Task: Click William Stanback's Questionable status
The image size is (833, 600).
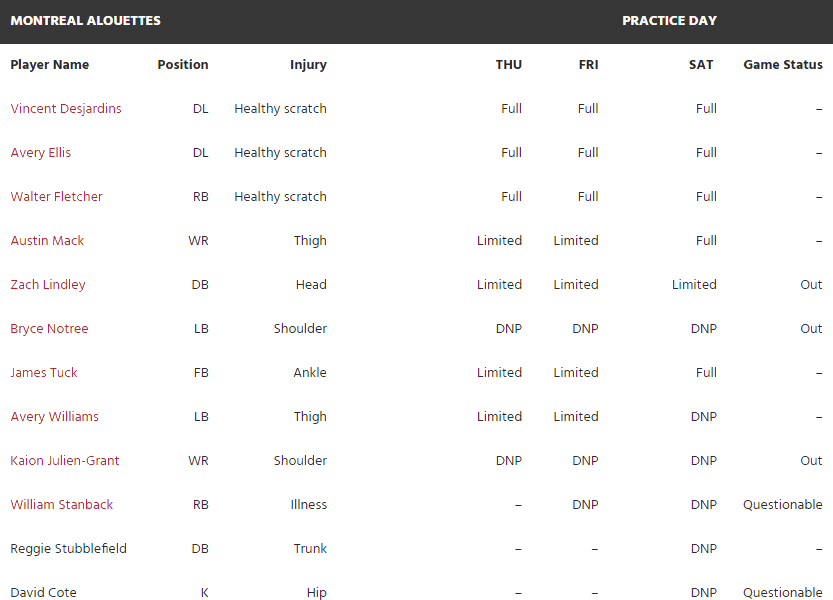Action: tap(783, 504)
